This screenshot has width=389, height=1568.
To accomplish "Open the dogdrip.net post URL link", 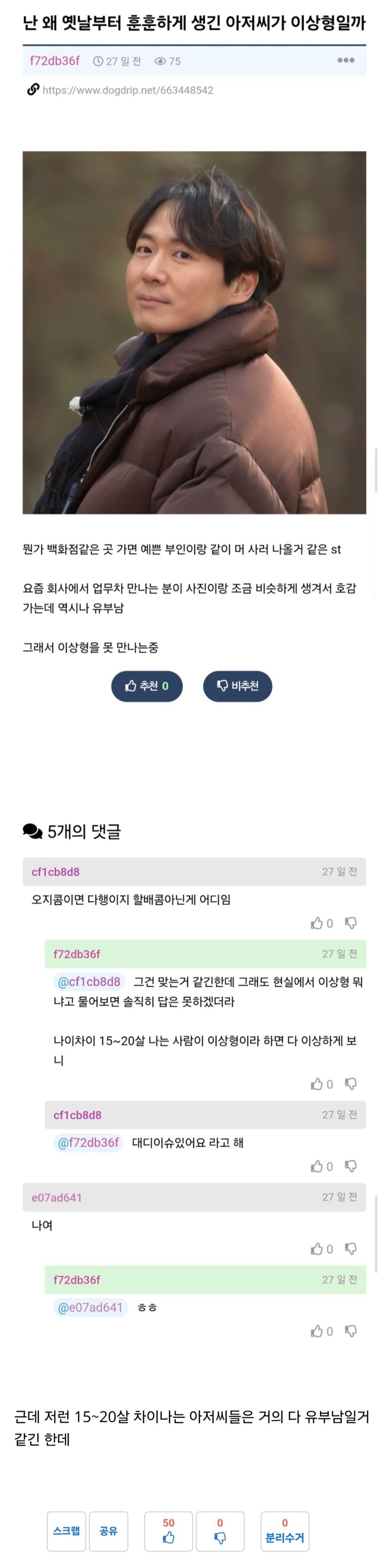I will click(x=128, y=90).
